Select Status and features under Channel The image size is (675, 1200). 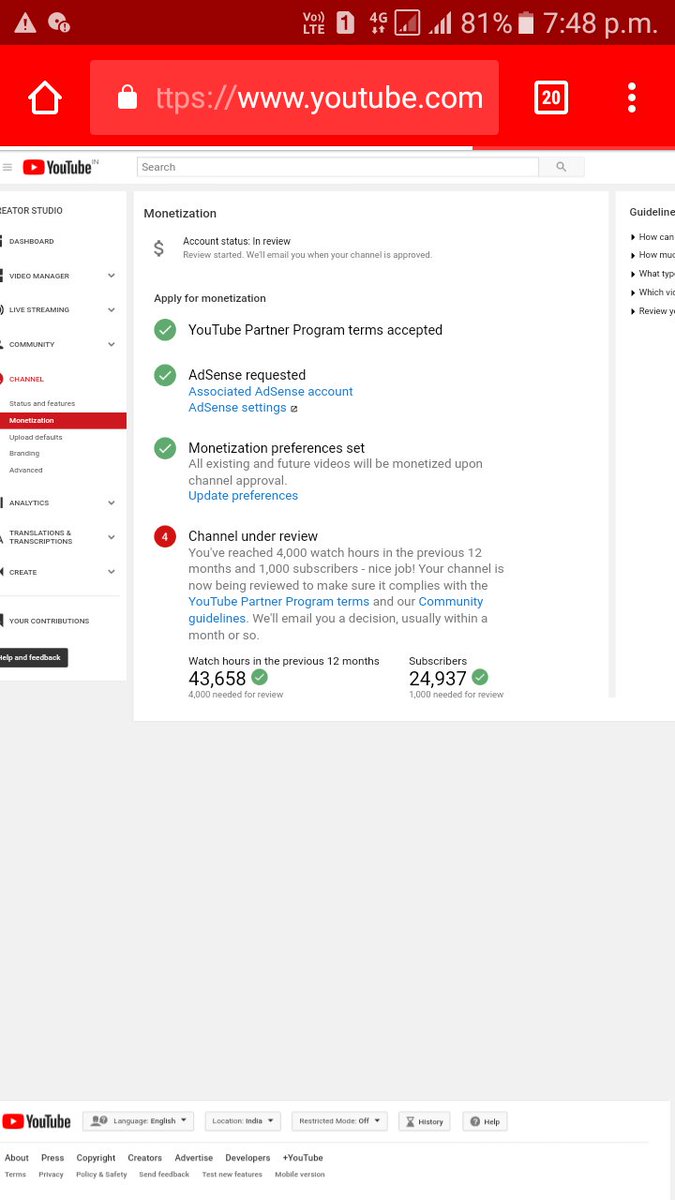click(42, 403)
